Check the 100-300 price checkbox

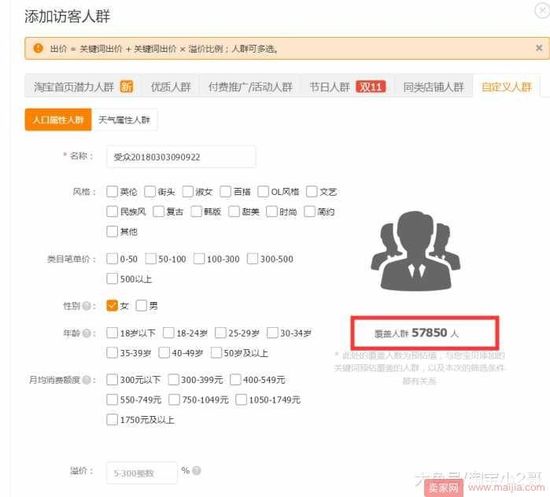point(199,259)
